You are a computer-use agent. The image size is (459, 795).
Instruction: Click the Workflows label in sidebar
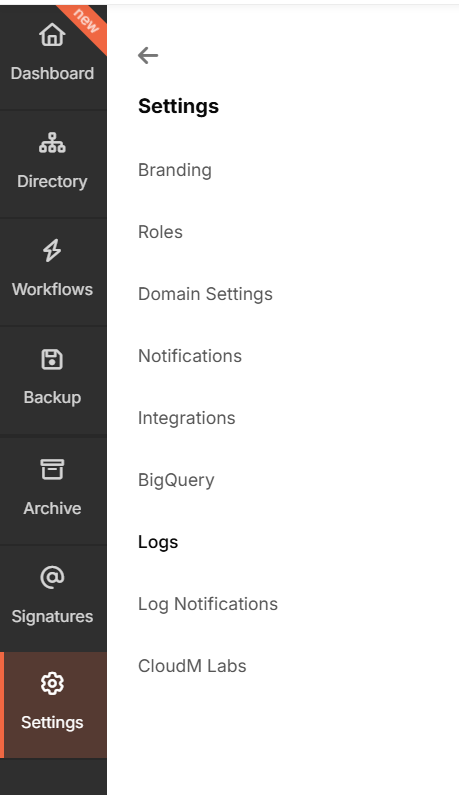[52, 289]
